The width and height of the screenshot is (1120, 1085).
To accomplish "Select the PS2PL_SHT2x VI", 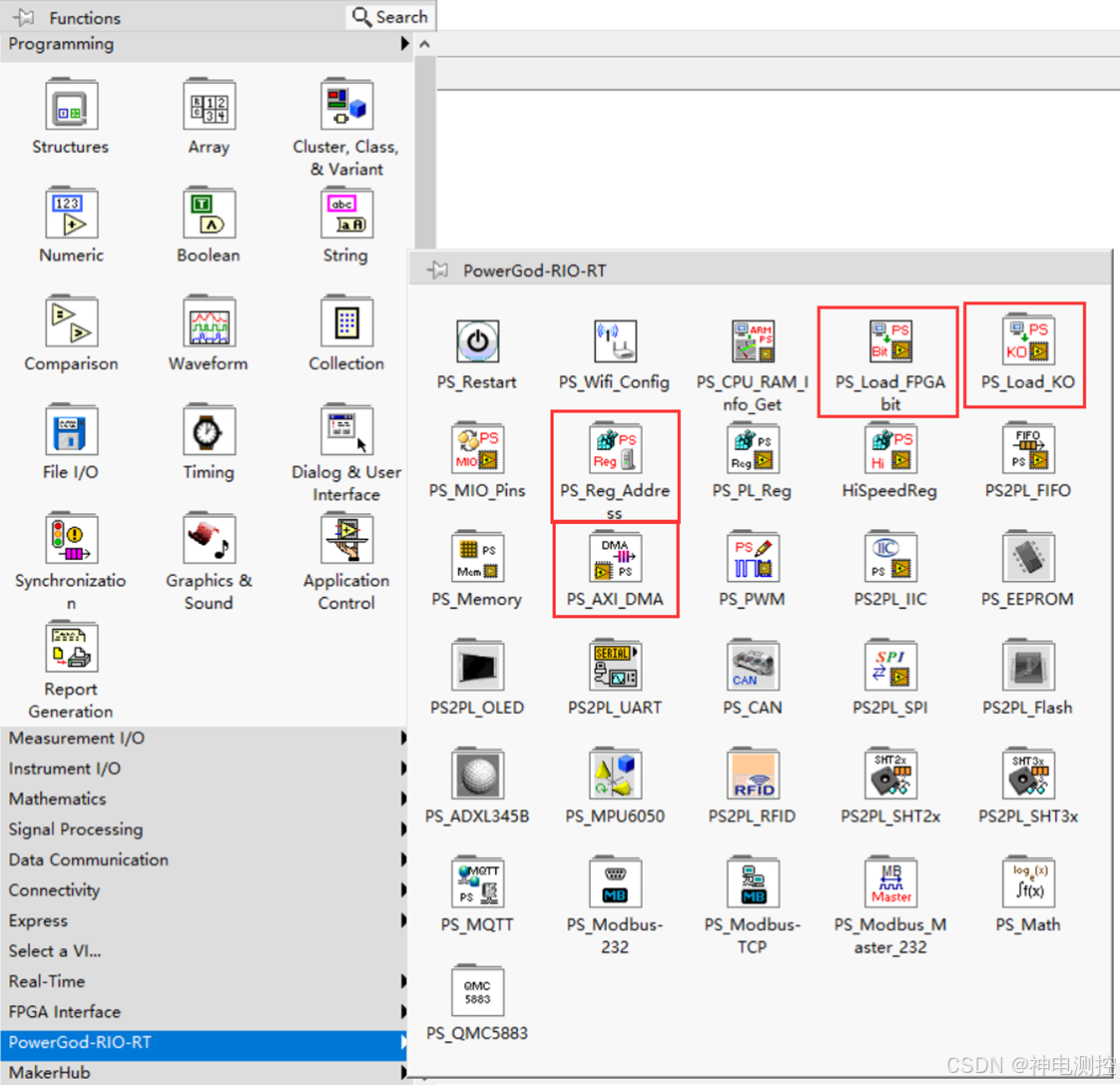I will (x=890, y=773).
